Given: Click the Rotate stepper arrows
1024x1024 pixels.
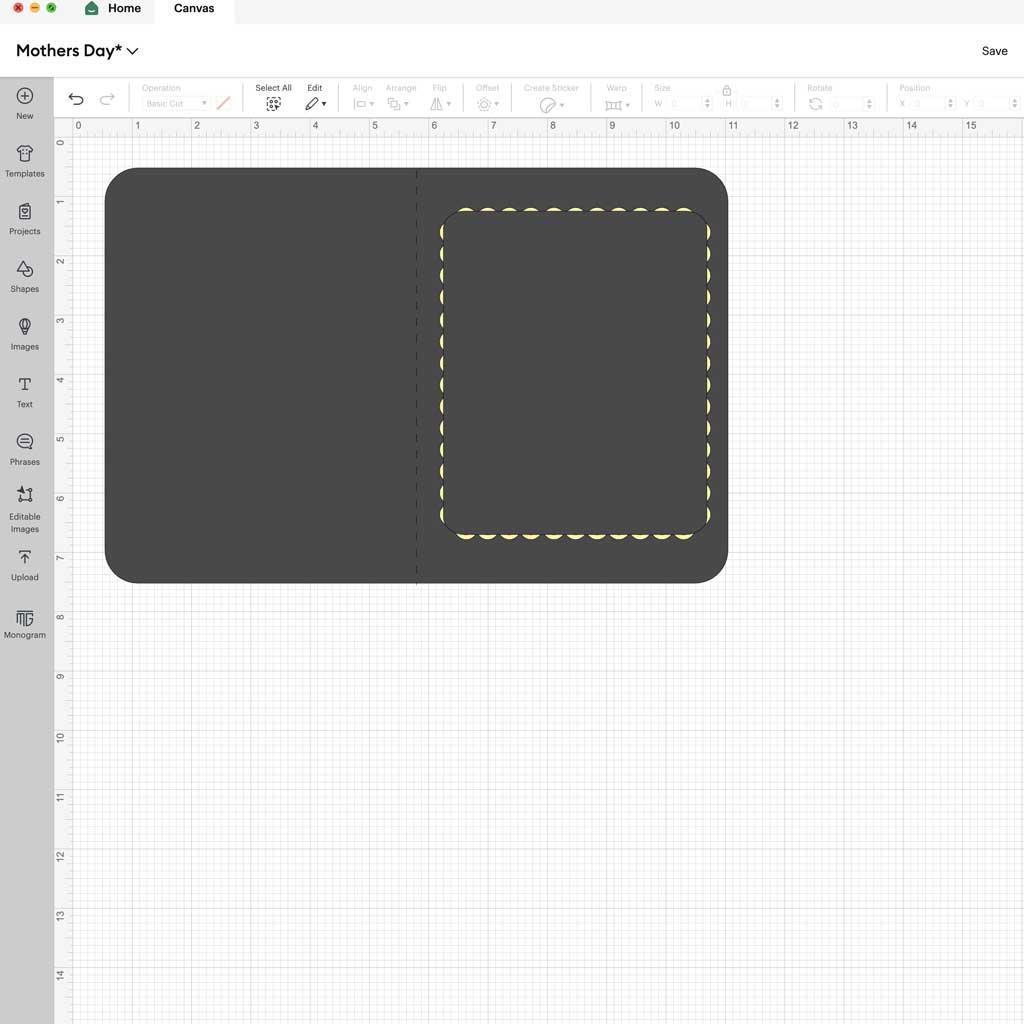Looking at the screenshot, I should coord(869,103).
